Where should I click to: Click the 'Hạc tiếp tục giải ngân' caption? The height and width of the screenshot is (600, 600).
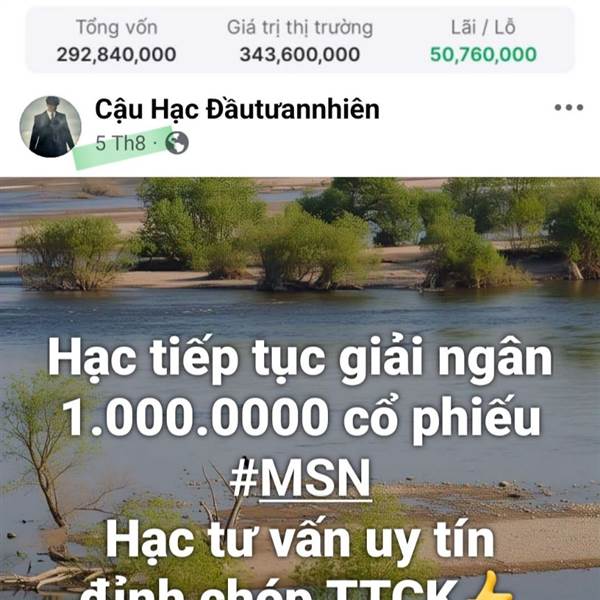(300, 359)
